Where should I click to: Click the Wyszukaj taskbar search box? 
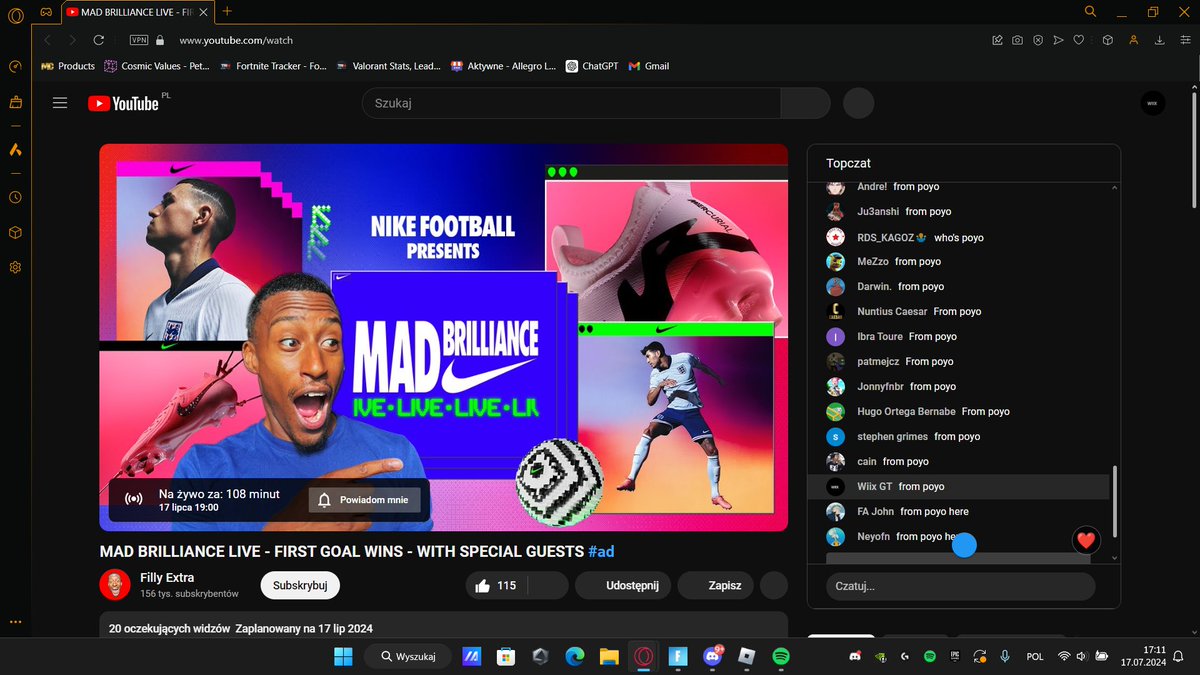(407, 656)
